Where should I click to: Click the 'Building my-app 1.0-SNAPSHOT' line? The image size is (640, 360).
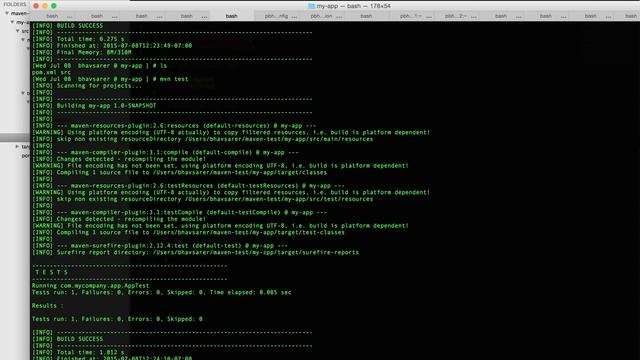(x=94, y=106)
